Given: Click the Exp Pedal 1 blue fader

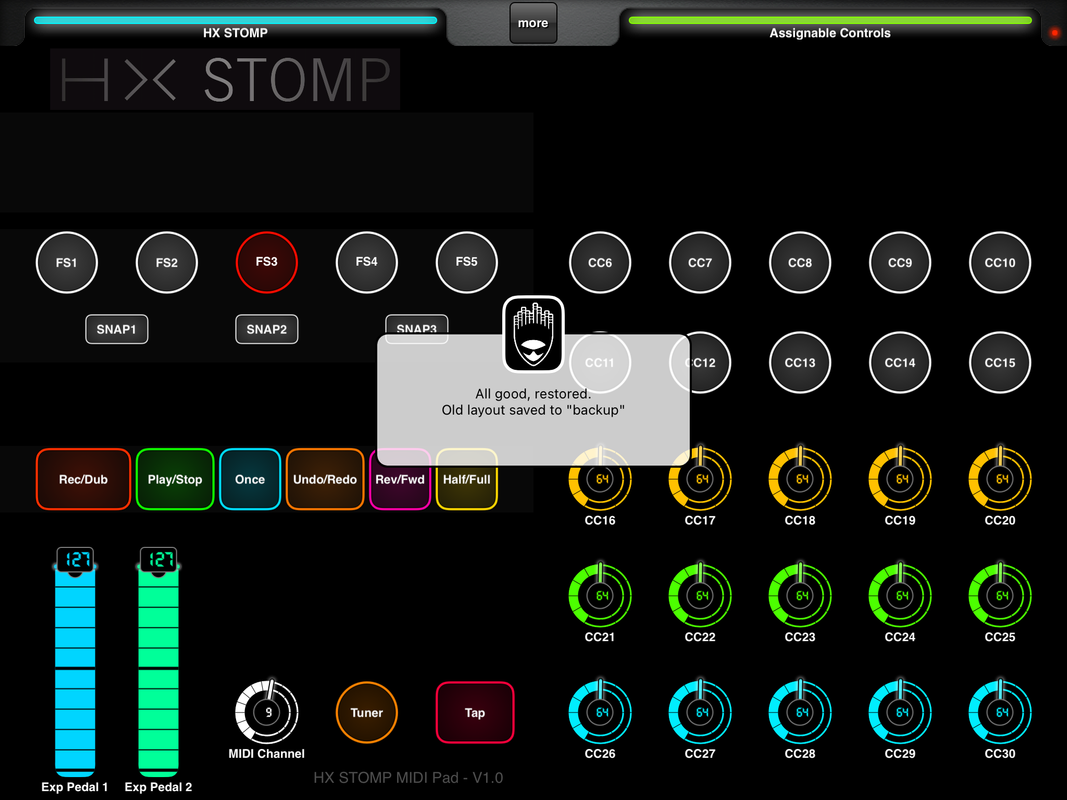Looking at the screenshot, I should click(x=75, y=670).
